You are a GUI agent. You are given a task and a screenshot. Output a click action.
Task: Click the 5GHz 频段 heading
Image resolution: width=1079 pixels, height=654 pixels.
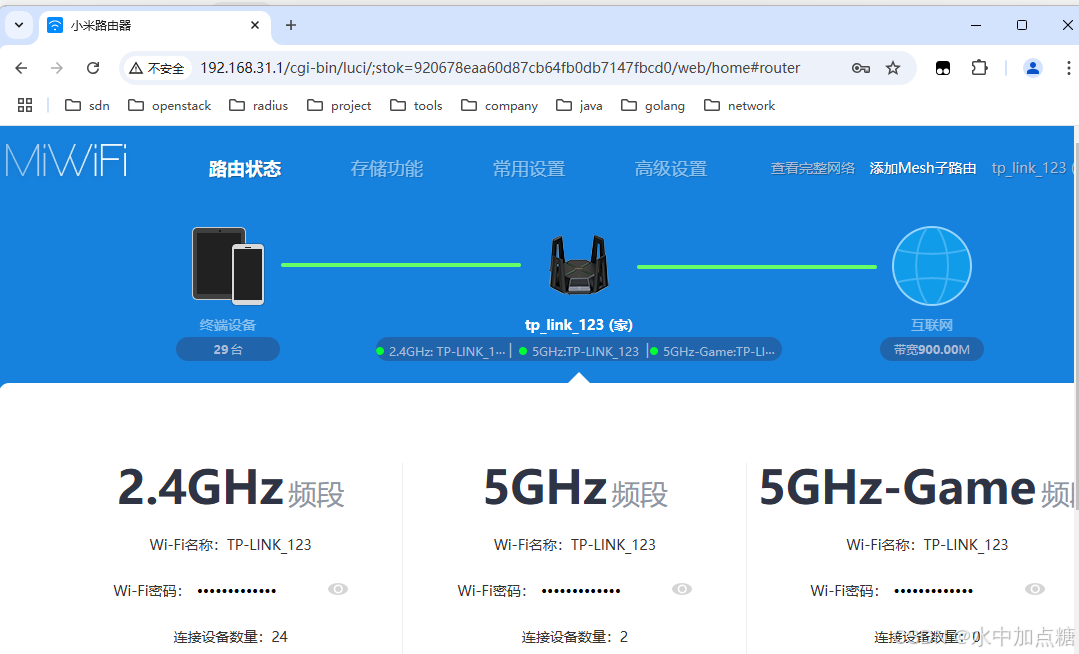click(575, 488)
